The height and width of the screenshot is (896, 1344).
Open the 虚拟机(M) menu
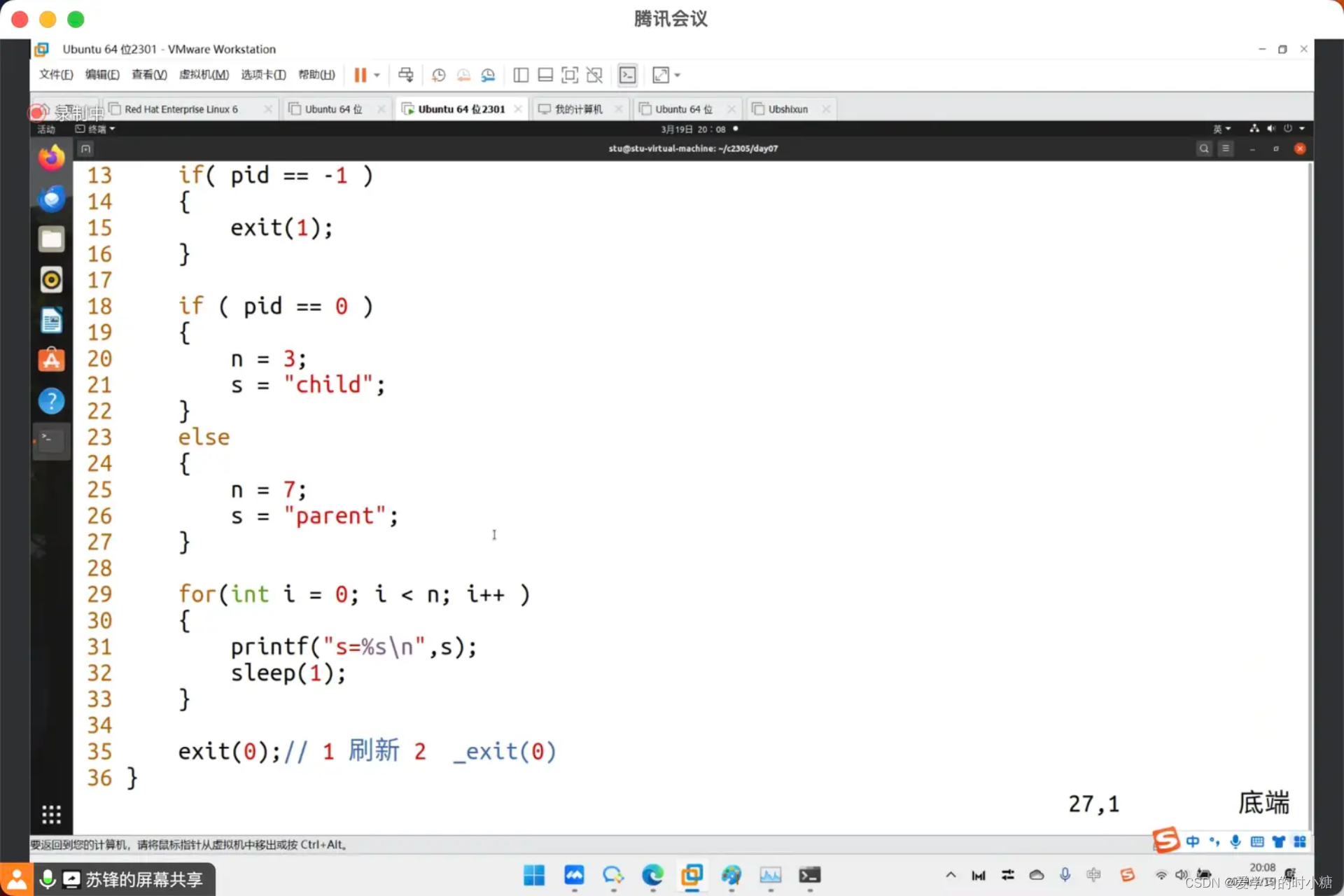click(204, 75)
